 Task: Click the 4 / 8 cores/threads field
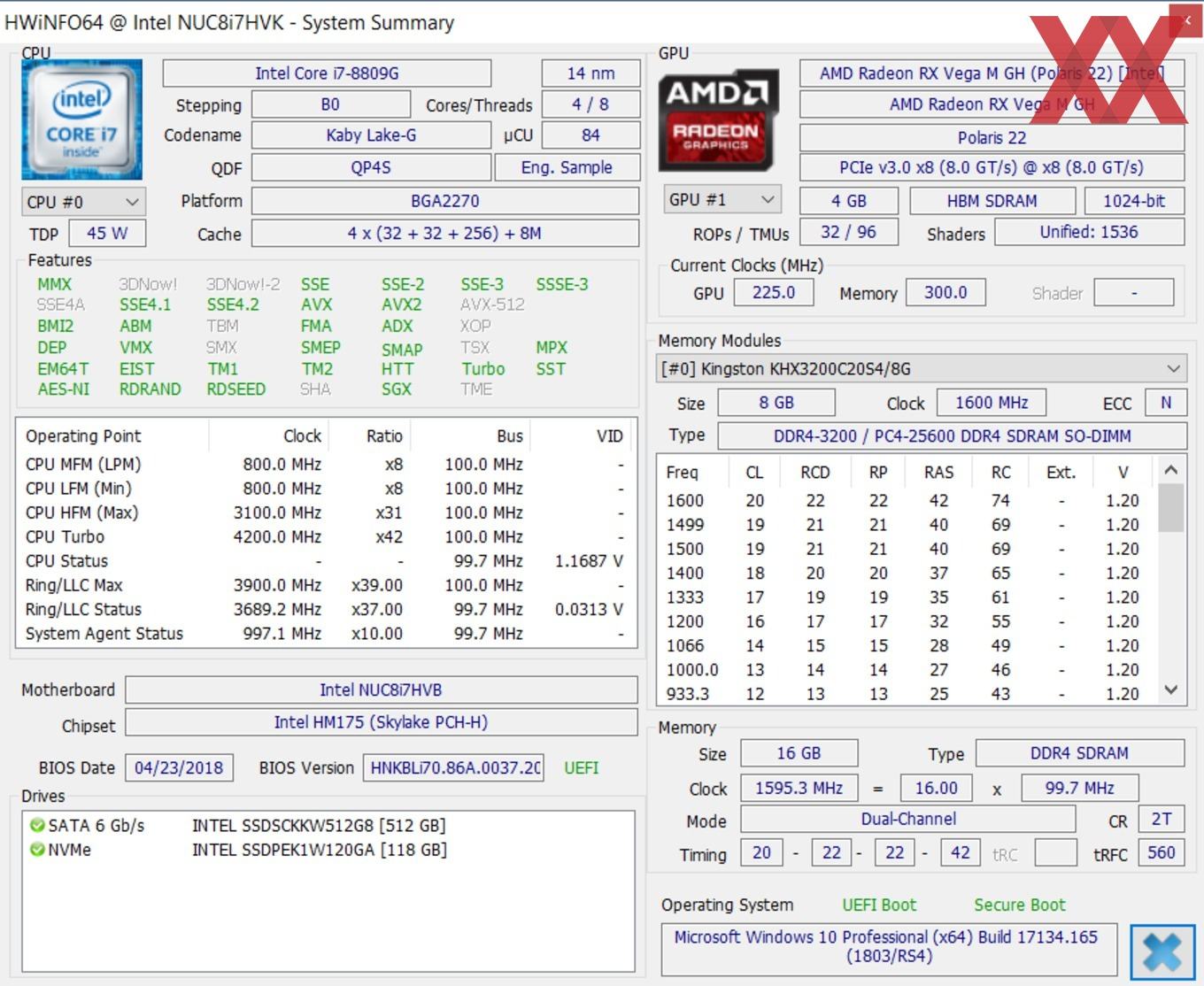(590, 104)
